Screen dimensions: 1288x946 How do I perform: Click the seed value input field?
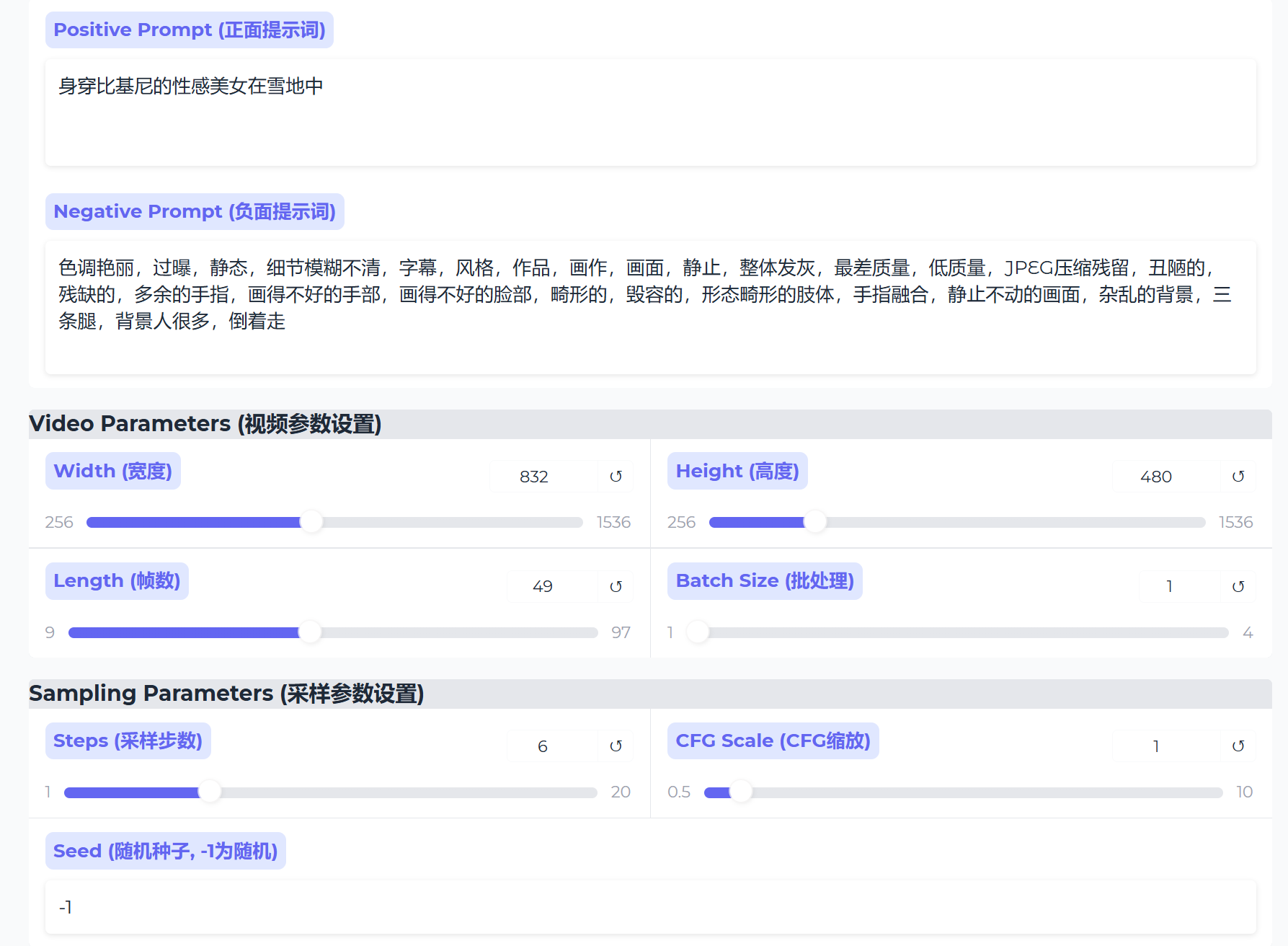tap(641, 907)
